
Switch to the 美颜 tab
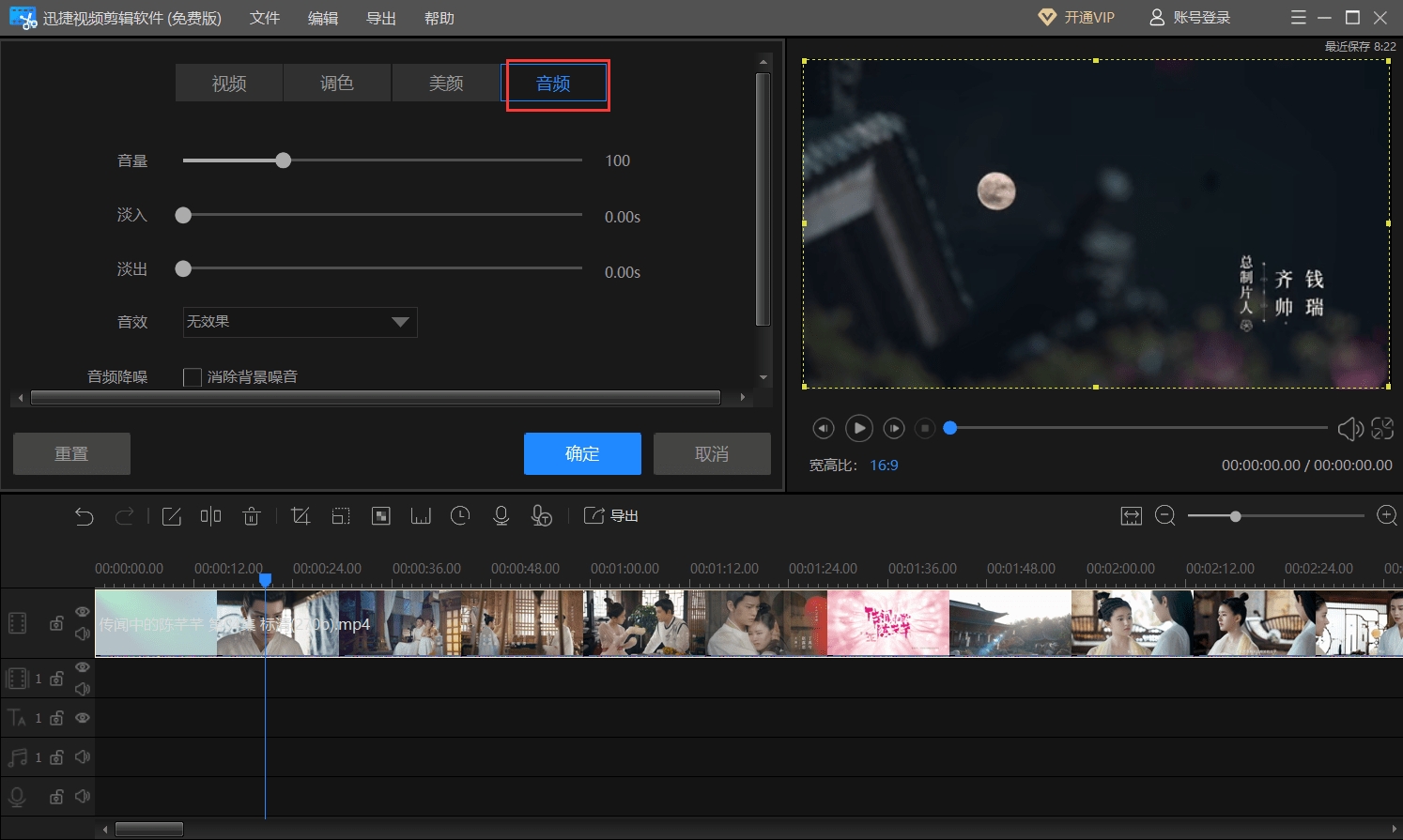[x=446, y=84]
